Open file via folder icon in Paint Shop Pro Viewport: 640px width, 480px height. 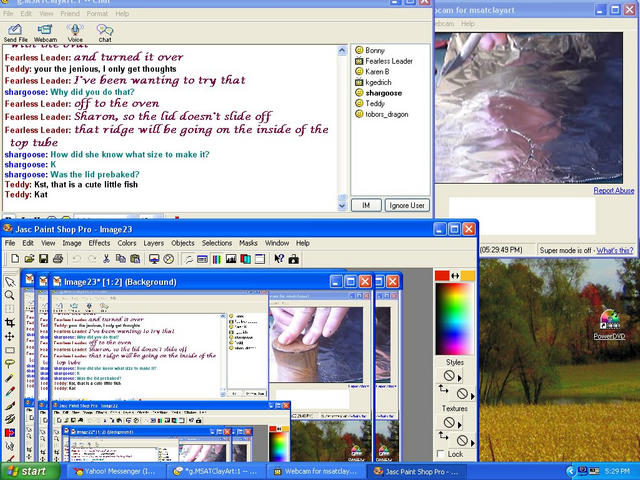tap(29, 259)
